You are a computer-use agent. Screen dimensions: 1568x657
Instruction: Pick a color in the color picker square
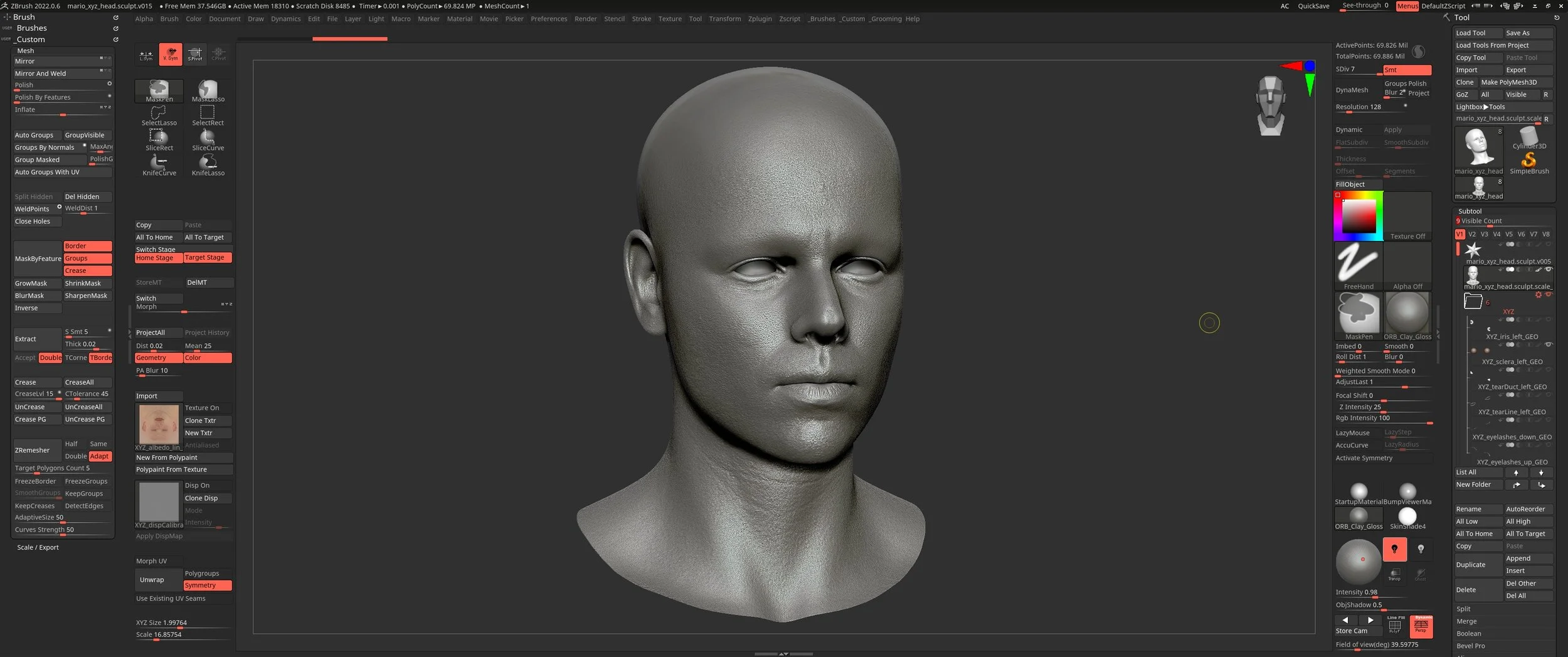[1359, 216]
